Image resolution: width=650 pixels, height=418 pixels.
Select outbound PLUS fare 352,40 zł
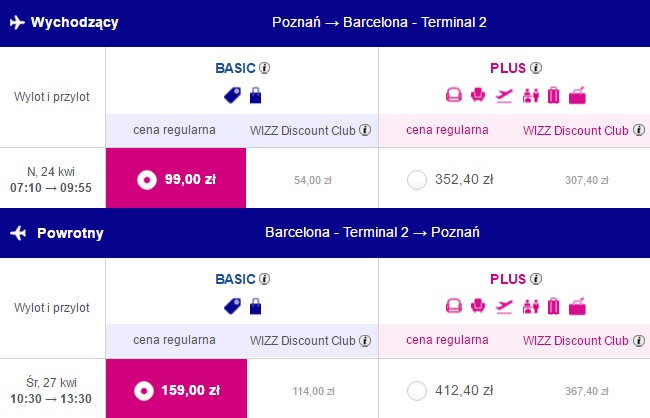pyautogui.click(x=417, y=180)
